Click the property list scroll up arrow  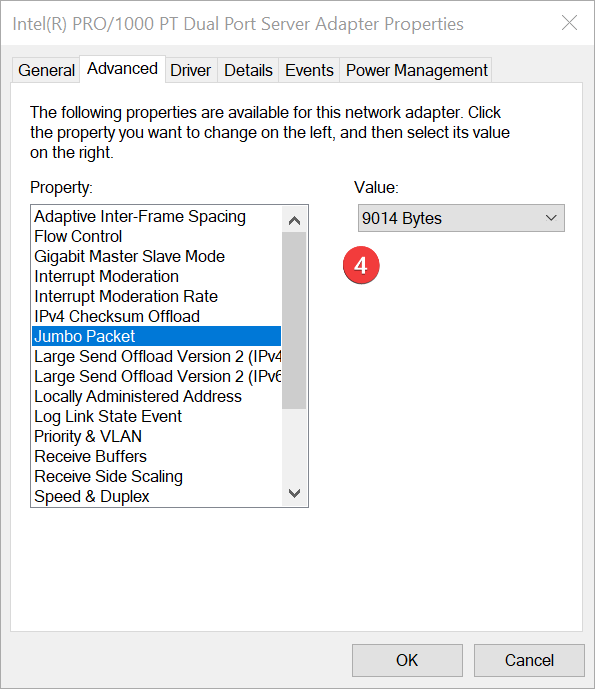tap(294, 220)
